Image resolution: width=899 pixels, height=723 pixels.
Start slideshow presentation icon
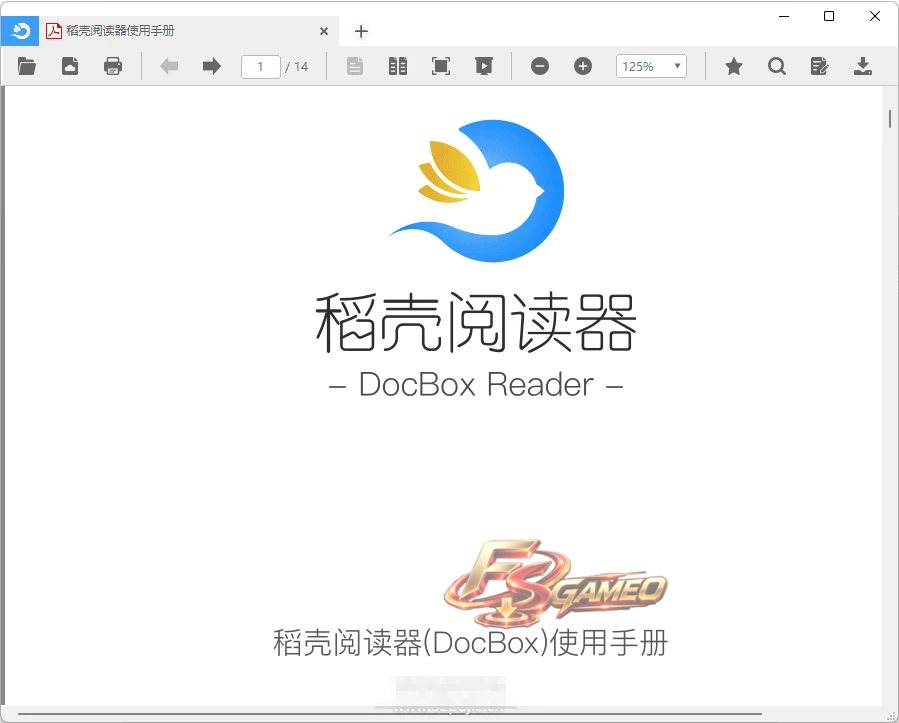[484, 66]
